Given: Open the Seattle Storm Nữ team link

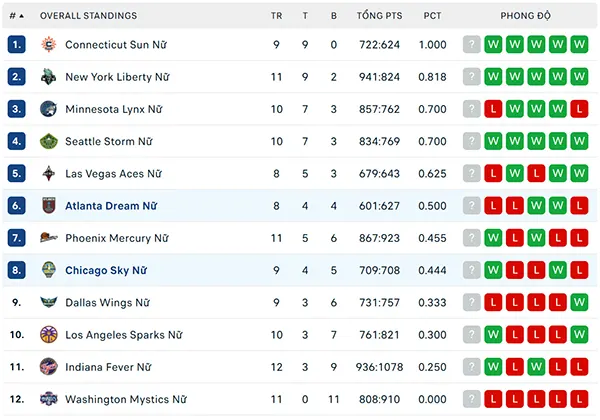Looking at the screenshot, I should click(109, 142).
